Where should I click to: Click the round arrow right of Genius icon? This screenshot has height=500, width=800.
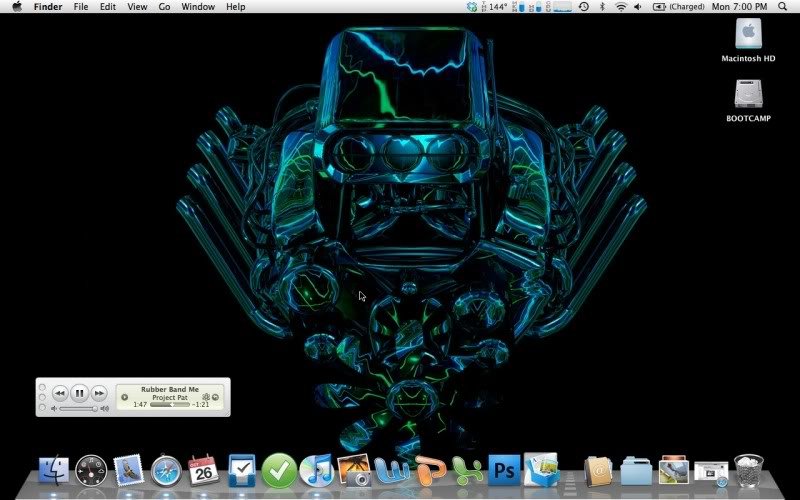coord(215,396)
